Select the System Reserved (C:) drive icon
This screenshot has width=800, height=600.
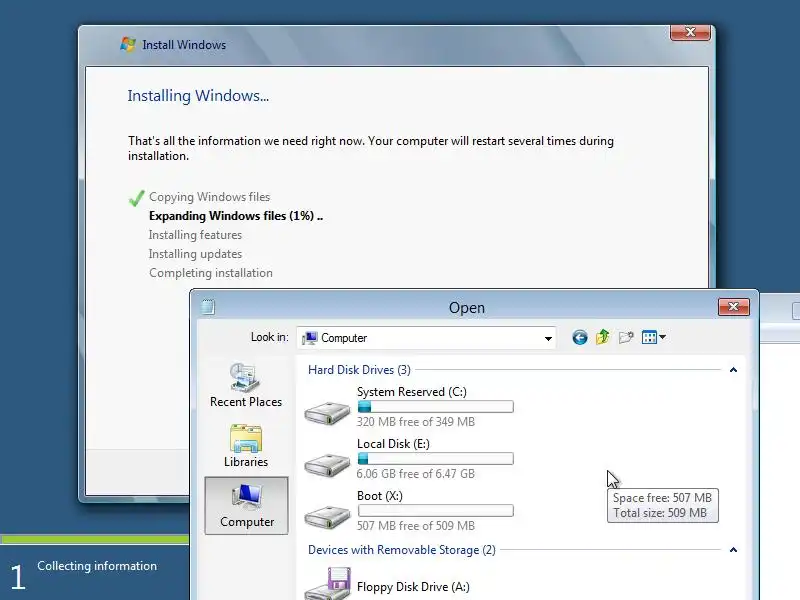coord(327,412)
